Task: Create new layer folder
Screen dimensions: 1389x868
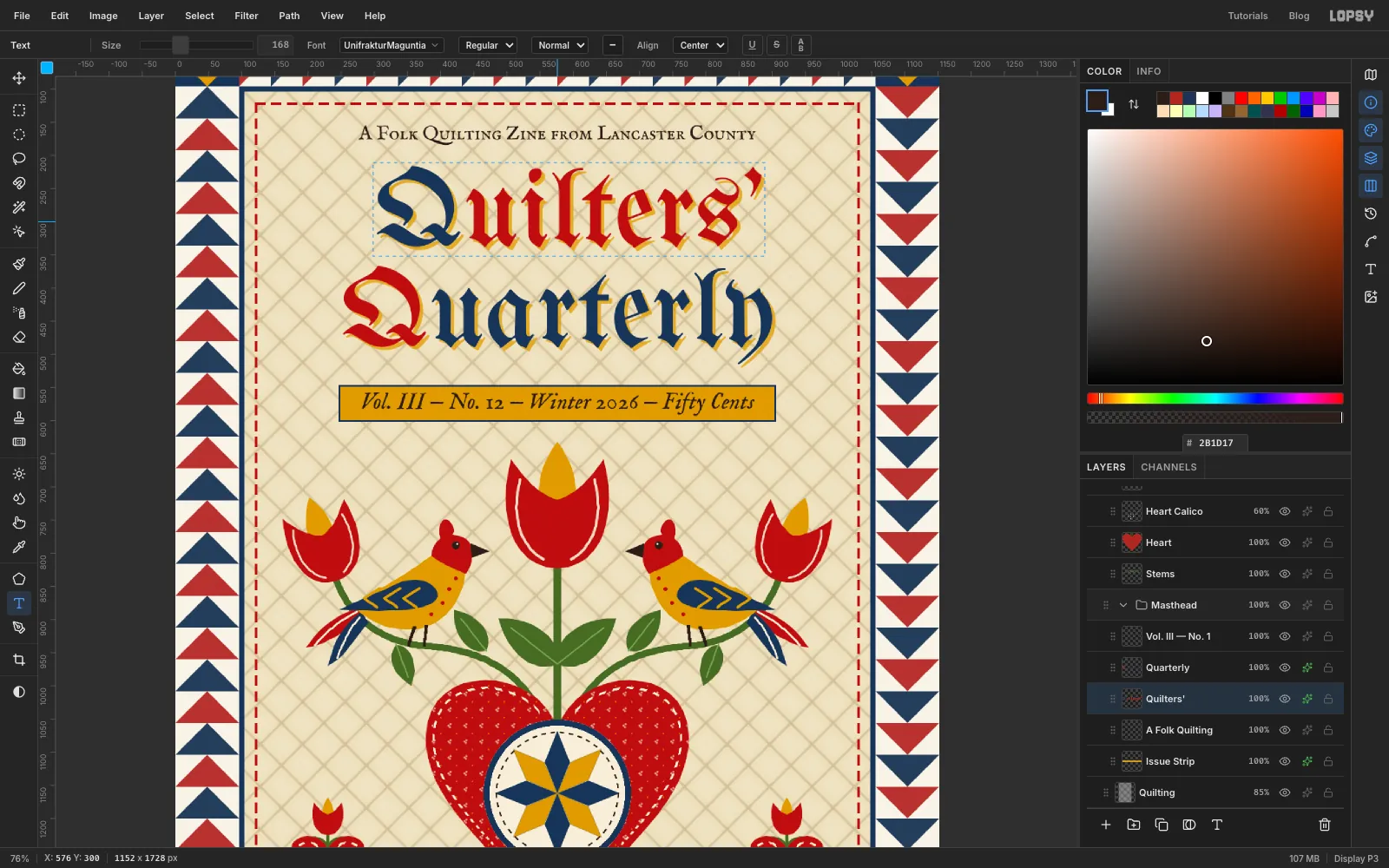Action: (1134, 825)
